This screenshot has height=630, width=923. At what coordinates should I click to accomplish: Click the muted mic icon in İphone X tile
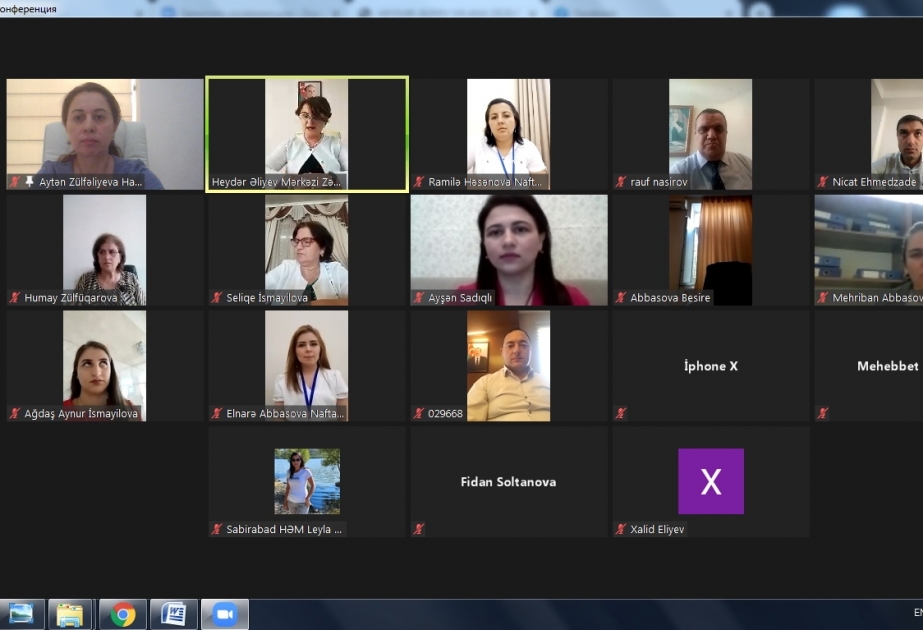point(620,413)
